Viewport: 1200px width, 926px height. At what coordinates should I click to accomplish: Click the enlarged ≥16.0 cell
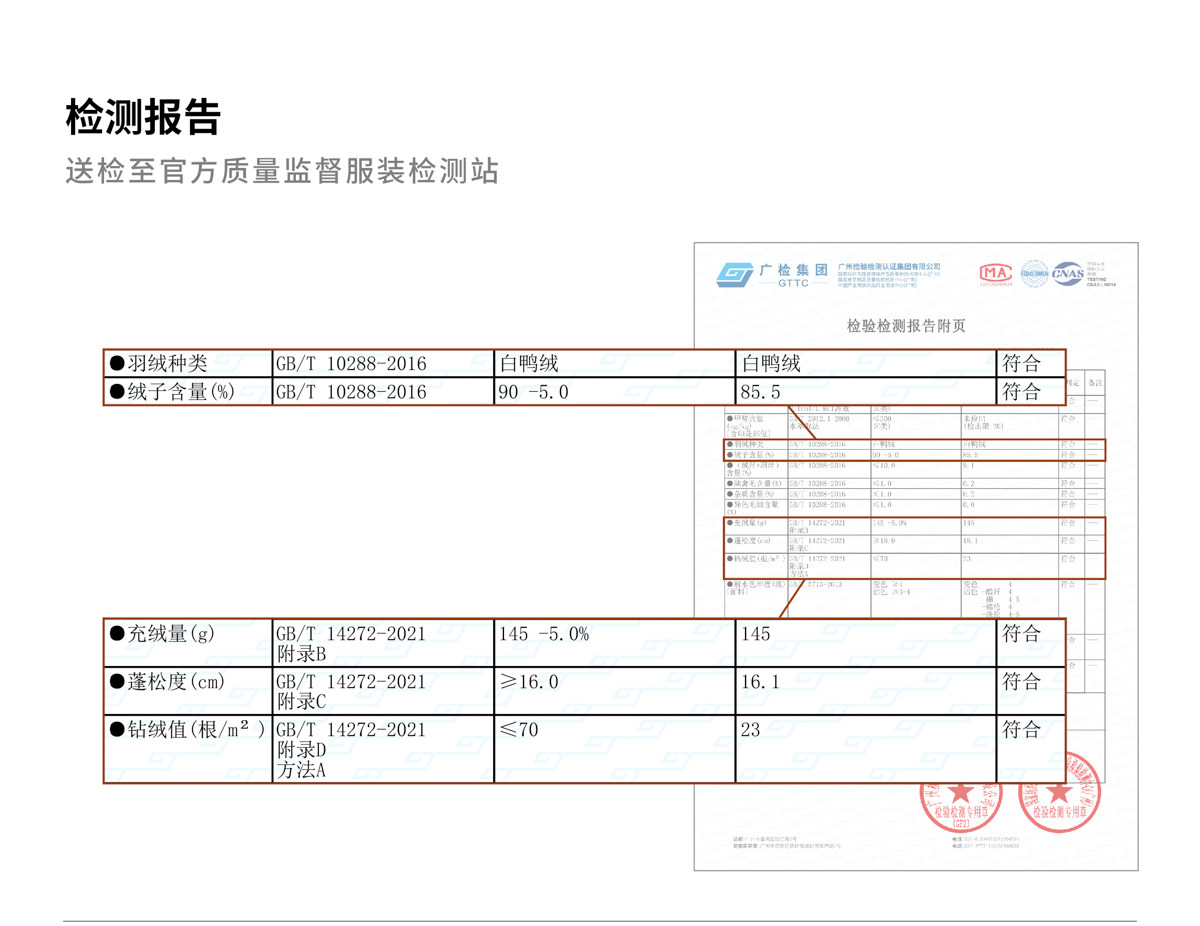pos(614,691)
